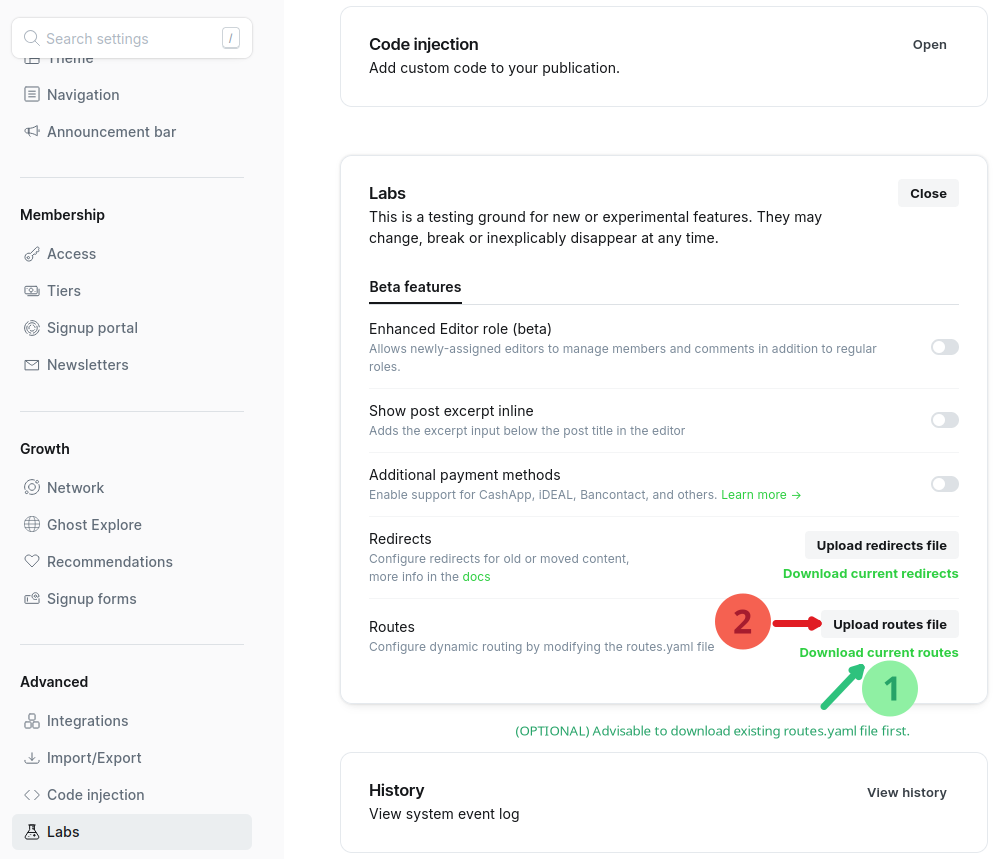Click the Navigation icon in sidebar
Screen dimensions: 1006x859
coord(32,95)
